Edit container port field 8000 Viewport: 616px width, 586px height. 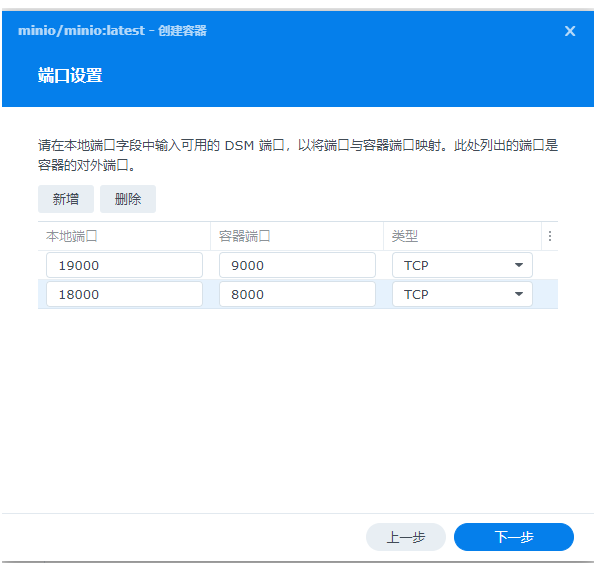tap(297, 294)
